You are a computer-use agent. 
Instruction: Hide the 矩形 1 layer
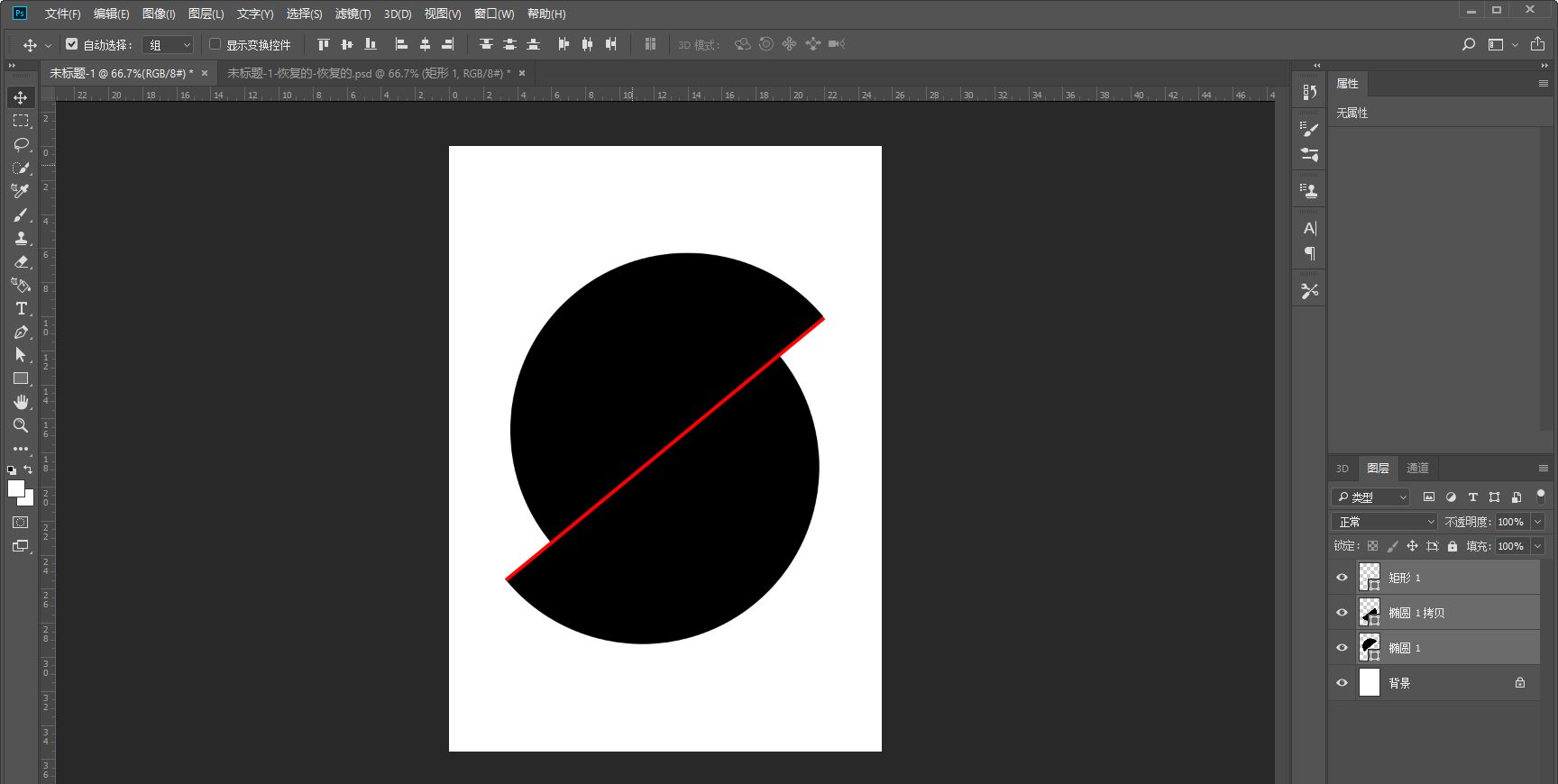pos(1342,578)
